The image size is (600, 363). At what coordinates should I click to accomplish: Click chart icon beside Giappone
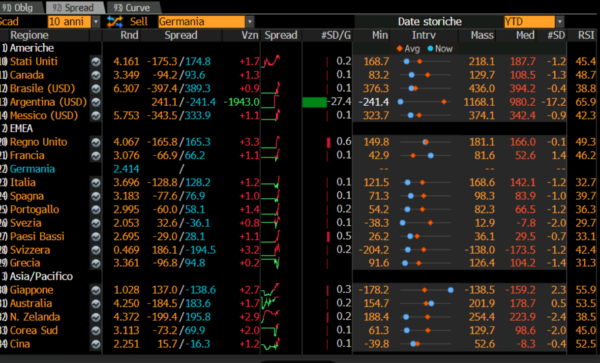click(96, 290)
